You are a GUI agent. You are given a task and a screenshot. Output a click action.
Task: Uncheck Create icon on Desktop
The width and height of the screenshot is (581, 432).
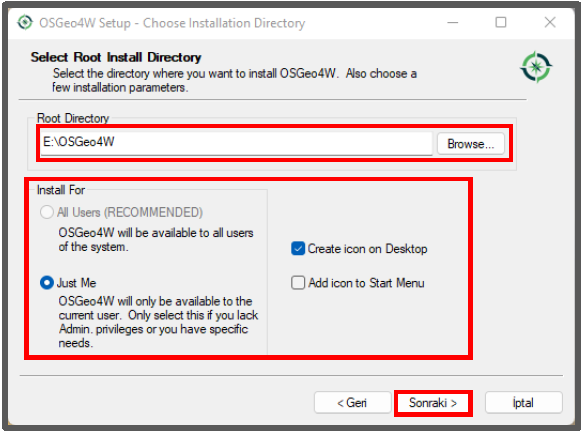[298, 249]
